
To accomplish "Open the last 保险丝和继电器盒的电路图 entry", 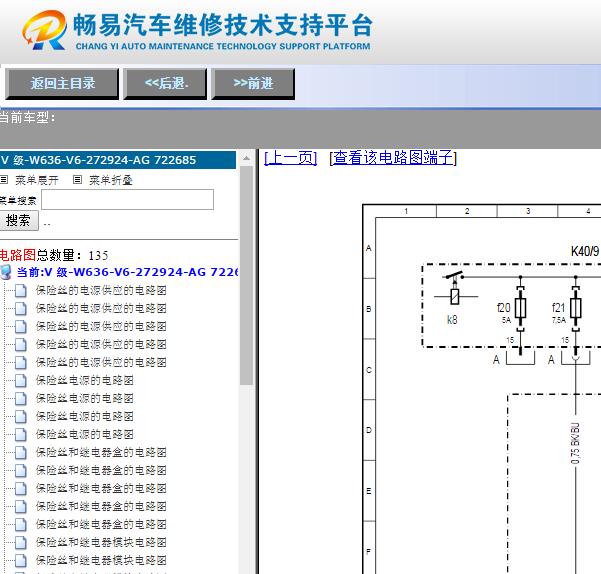I will pyautogui.click(x=101, y=525).
